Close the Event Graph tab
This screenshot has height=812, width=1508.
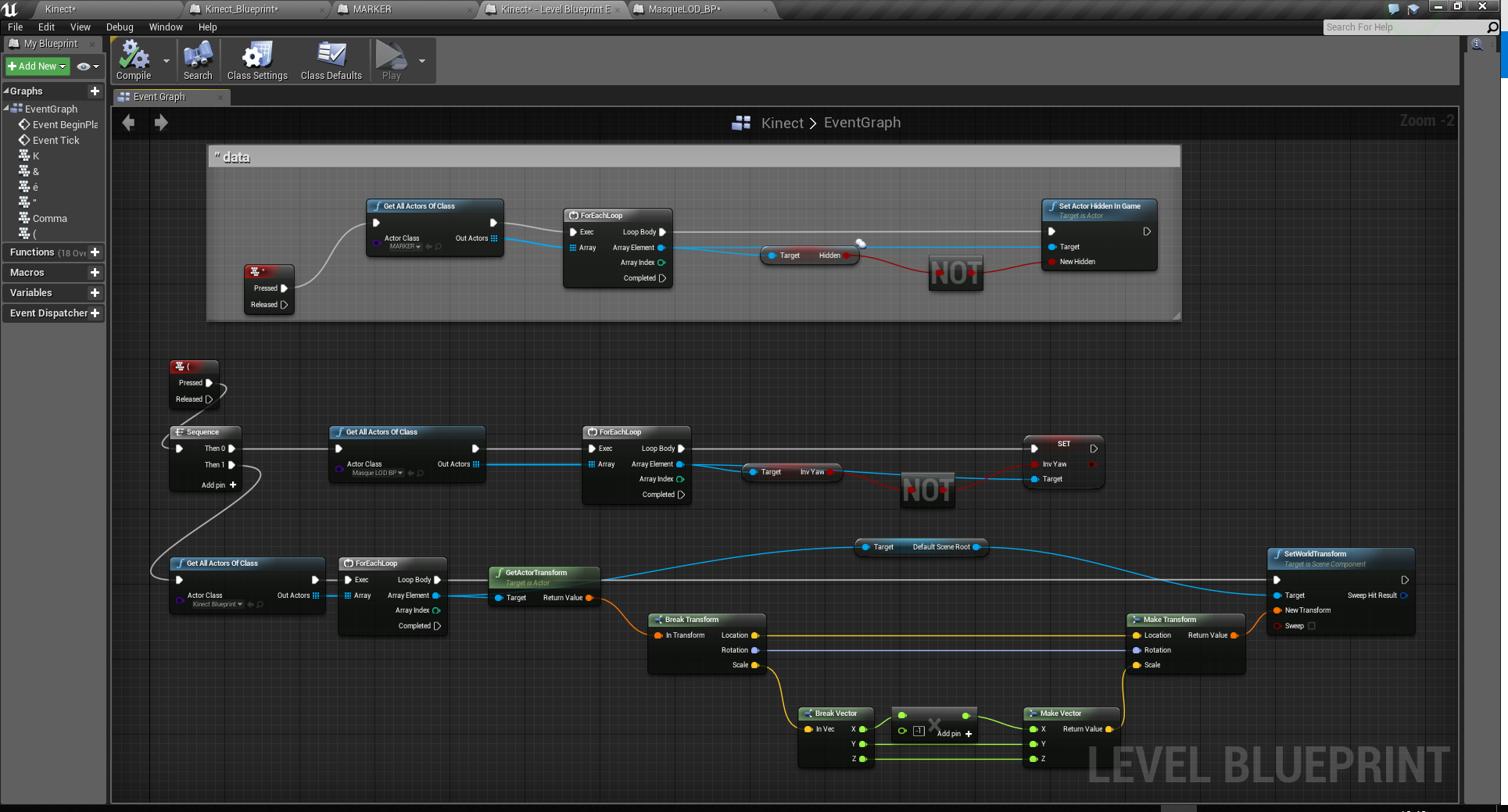click(x=220, y=97)
